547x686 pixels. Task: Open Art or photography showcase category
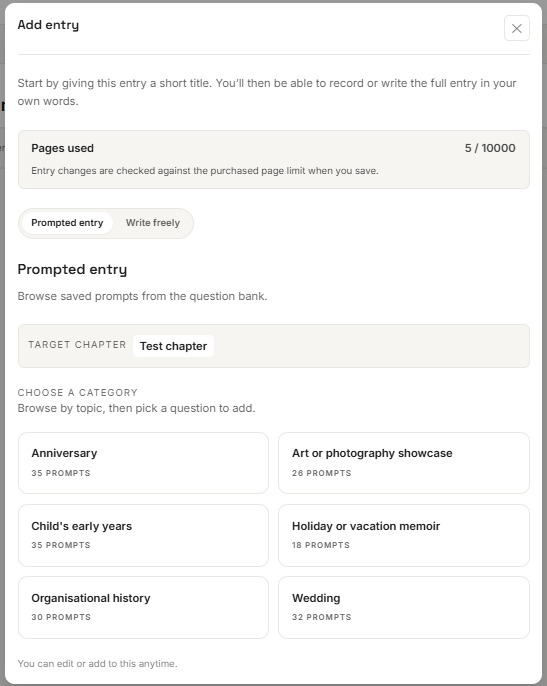(404, 463)
